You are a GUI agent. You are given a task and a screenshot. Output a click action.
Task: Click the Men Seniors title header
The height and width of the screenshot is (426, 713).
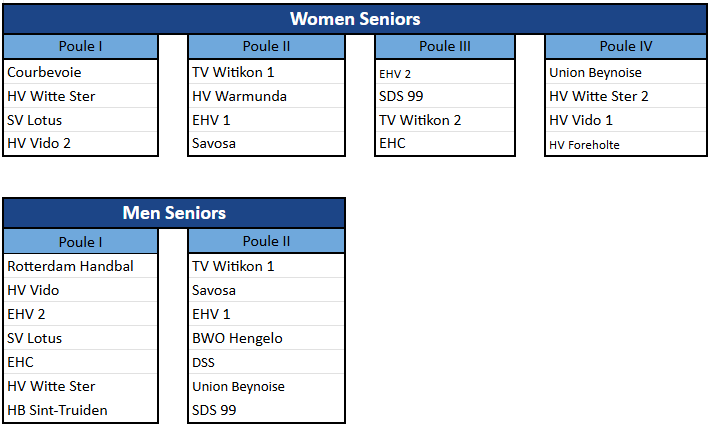[174, 213]
